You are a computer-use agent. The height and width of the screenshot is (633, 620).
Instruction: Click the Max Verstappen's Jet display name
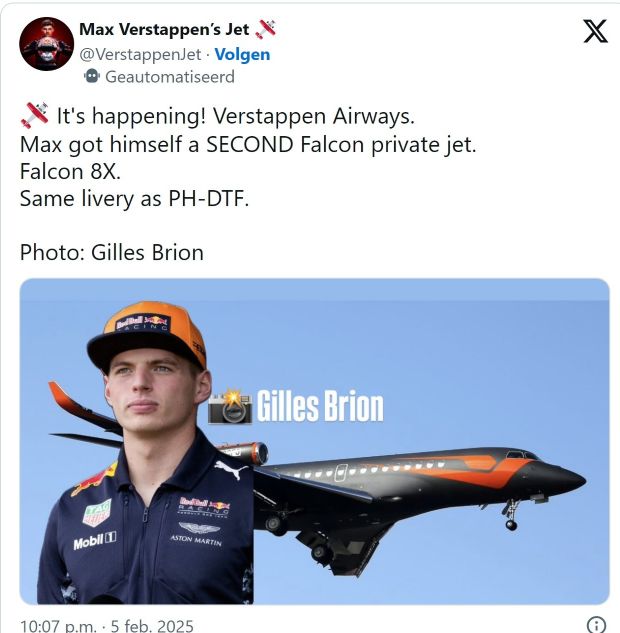coord(164,29)
